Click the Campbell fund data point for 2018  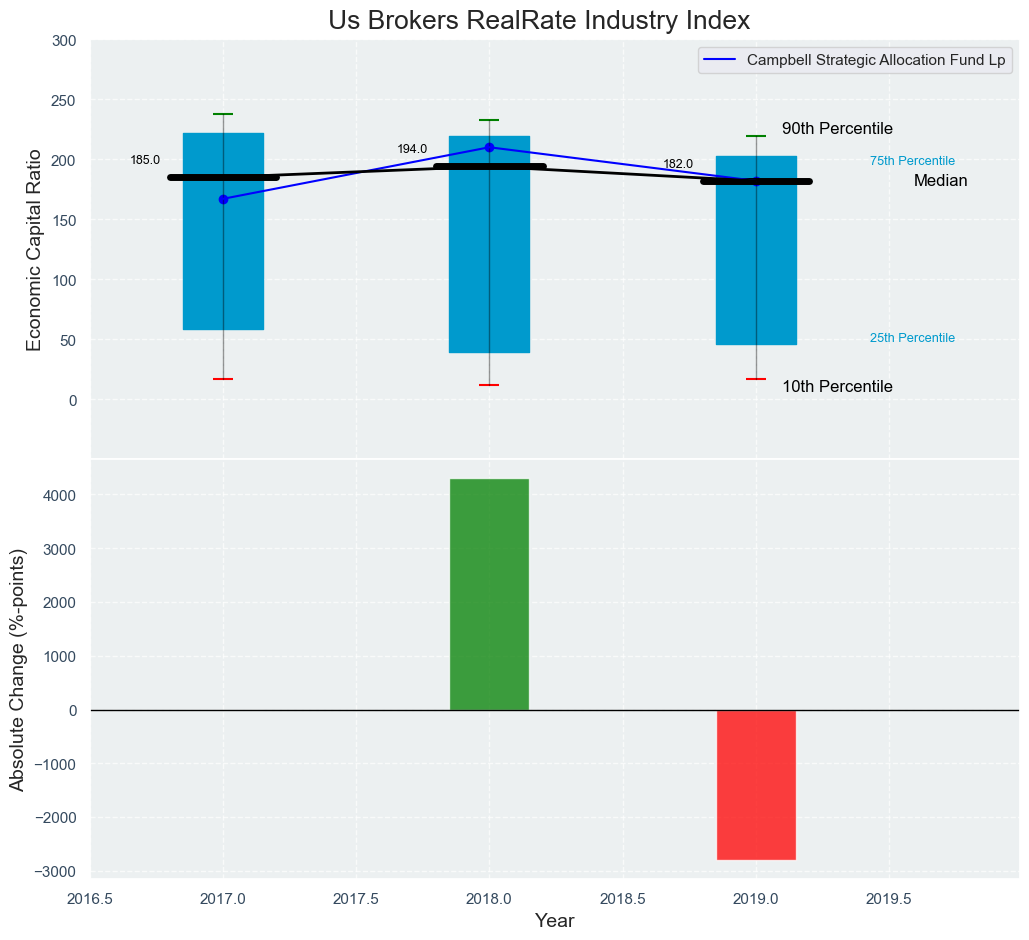pyautogui.click(x=489, y=147)
